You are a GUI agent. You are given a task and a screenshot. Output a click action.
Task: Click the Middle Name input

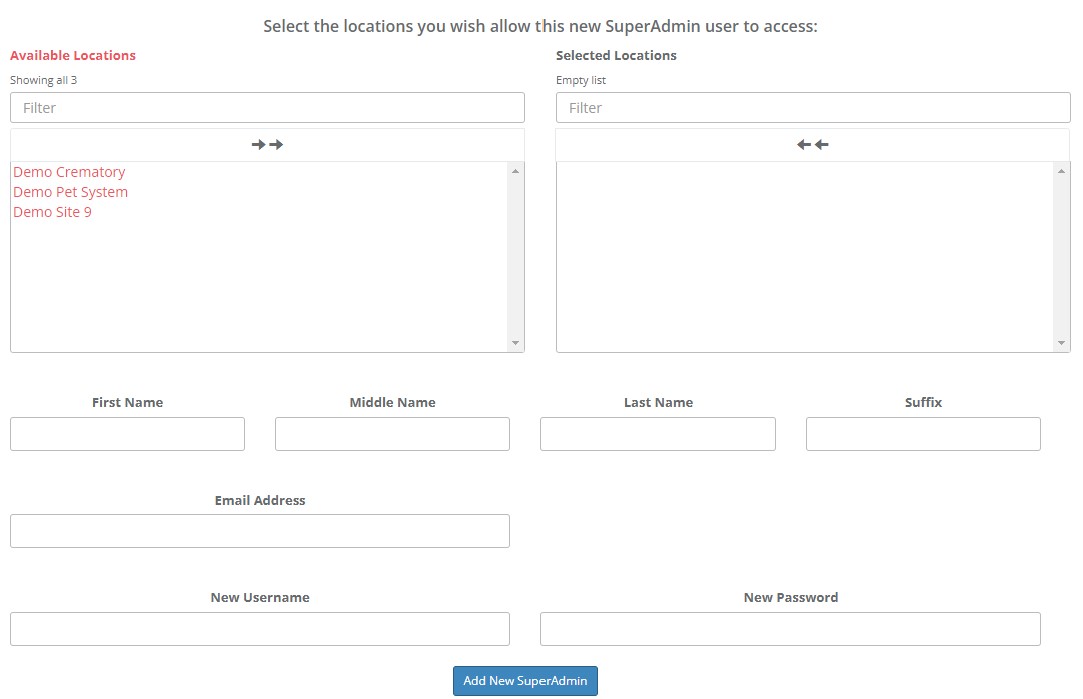[392, 434]
